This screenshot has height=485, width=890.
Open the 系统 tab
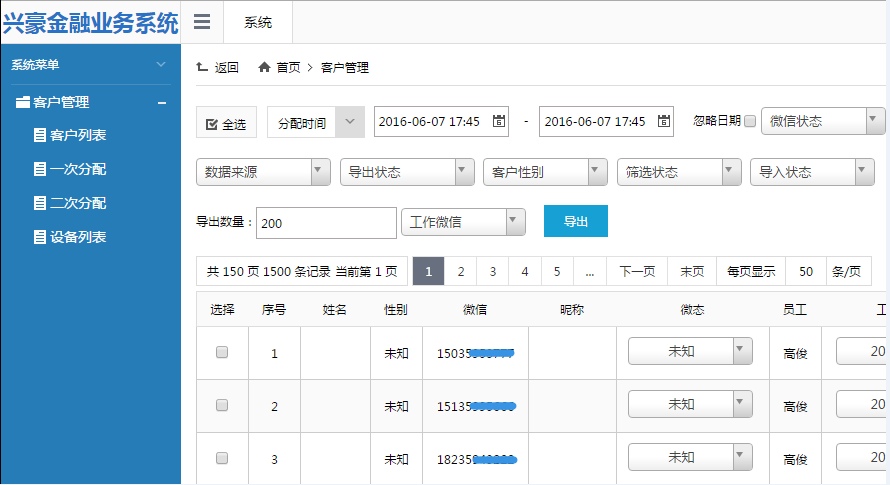(257, 22)
